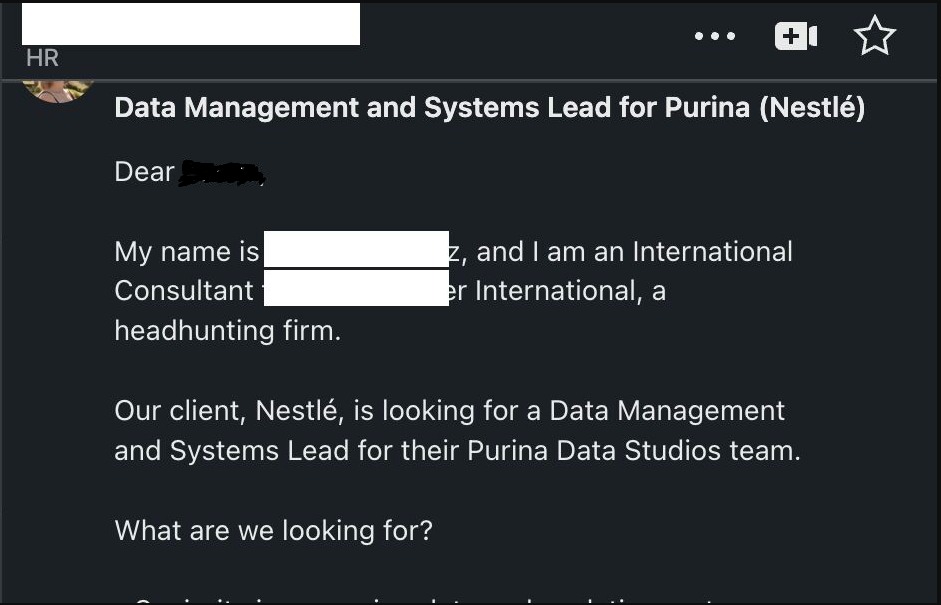This screenshot has height=605, width=941.
Task: Click the redacted sender name in the header
Action: pyautogui.click(x=190, y=24)
